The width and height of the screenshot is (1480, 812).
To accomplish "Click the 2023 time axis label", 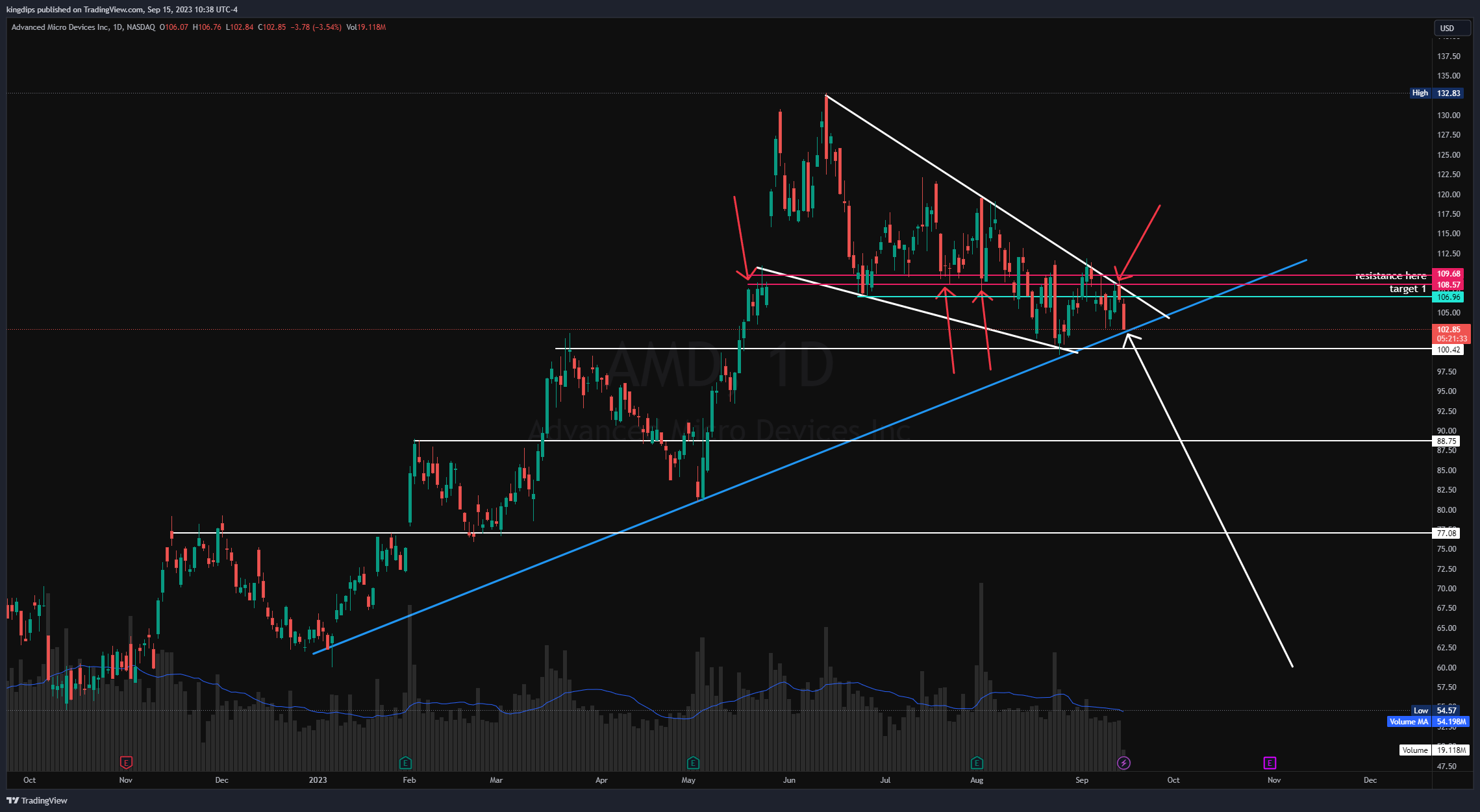I will tap(318, 780).
